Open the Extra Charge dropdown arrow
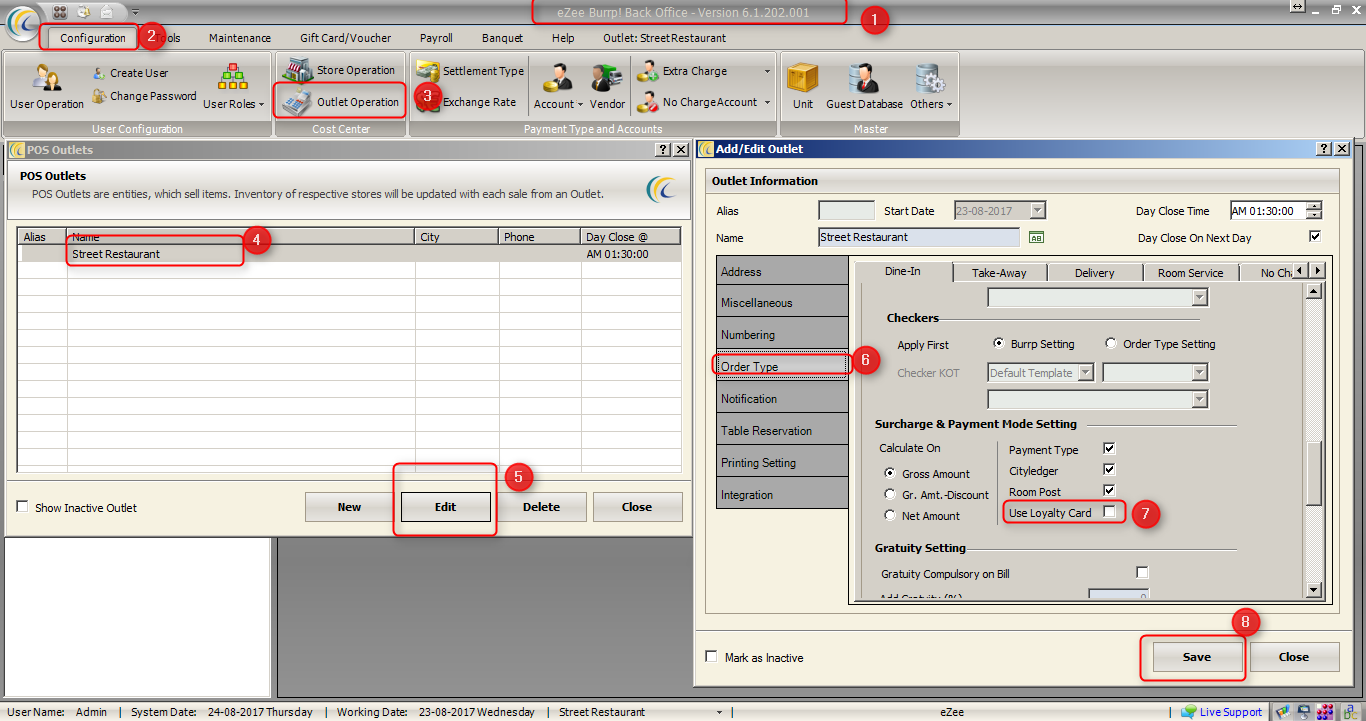The width and height of the screenshot is (1366, 721). [767, 71]
